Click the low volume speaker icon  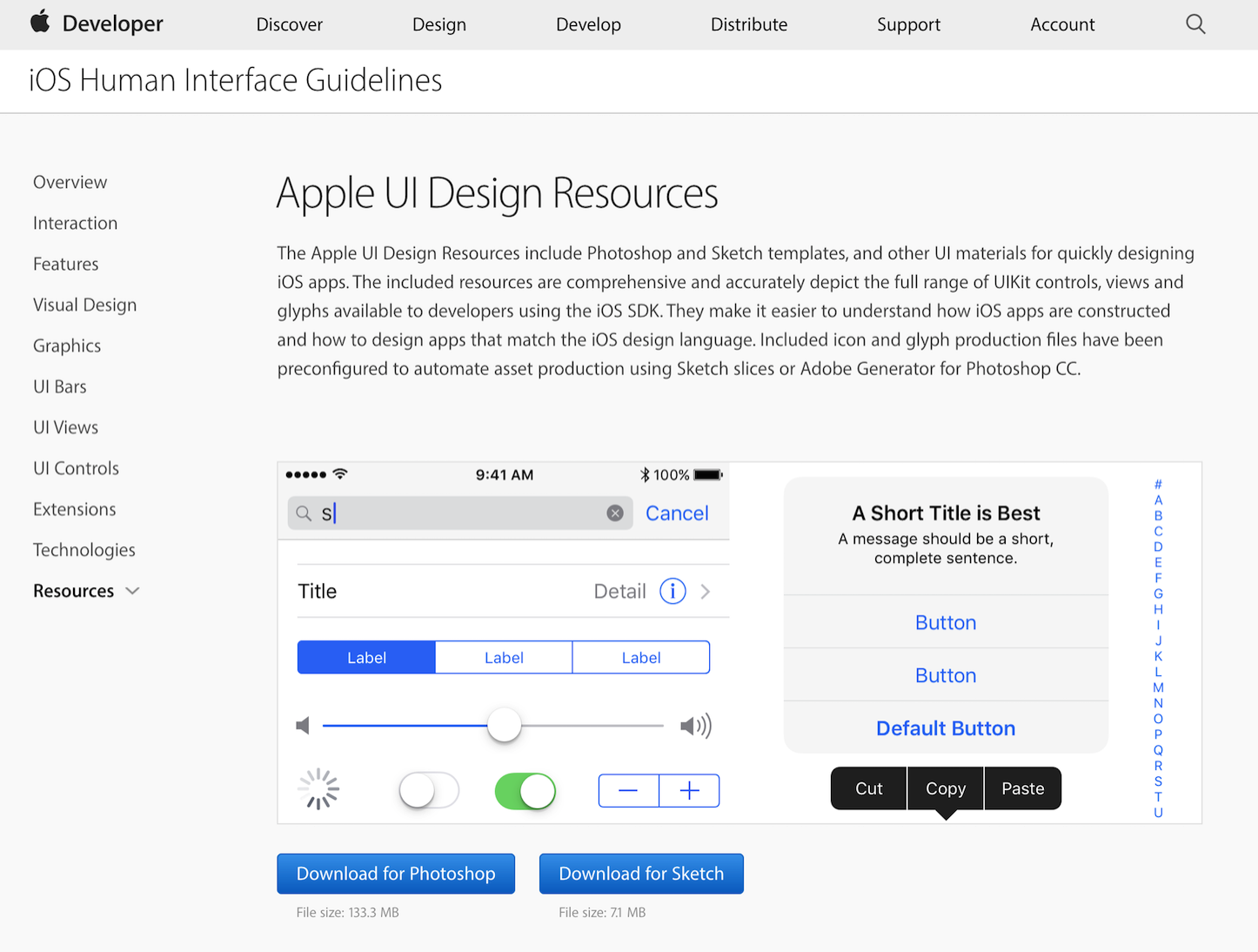303,725
